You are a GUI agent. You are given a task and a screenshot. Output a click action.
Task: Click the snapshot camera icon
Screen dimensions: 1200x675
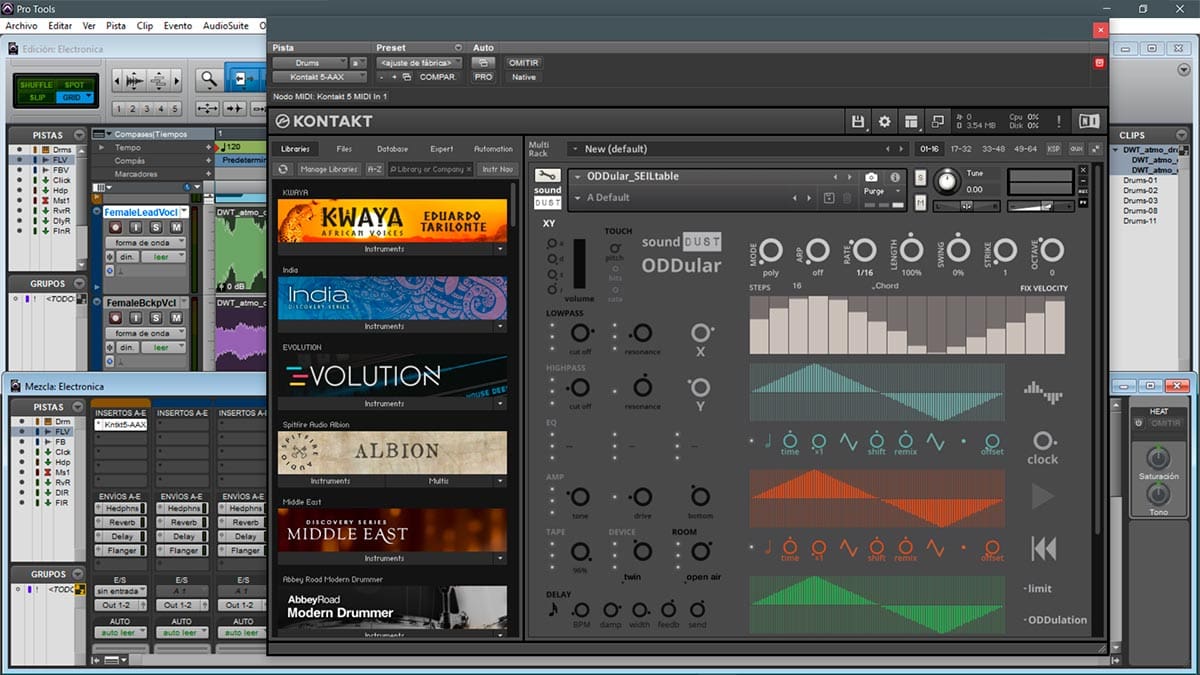(x=871, y=177)
